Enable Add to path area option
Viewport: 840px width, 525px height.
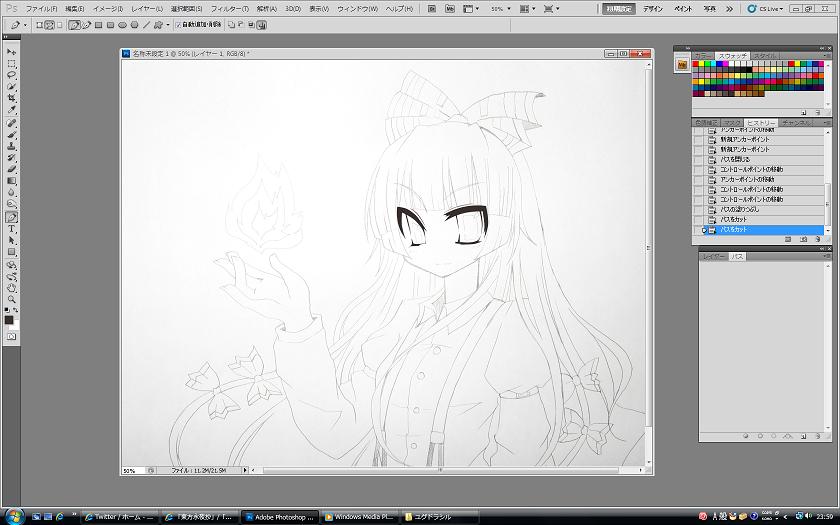[x=231, y=25]
